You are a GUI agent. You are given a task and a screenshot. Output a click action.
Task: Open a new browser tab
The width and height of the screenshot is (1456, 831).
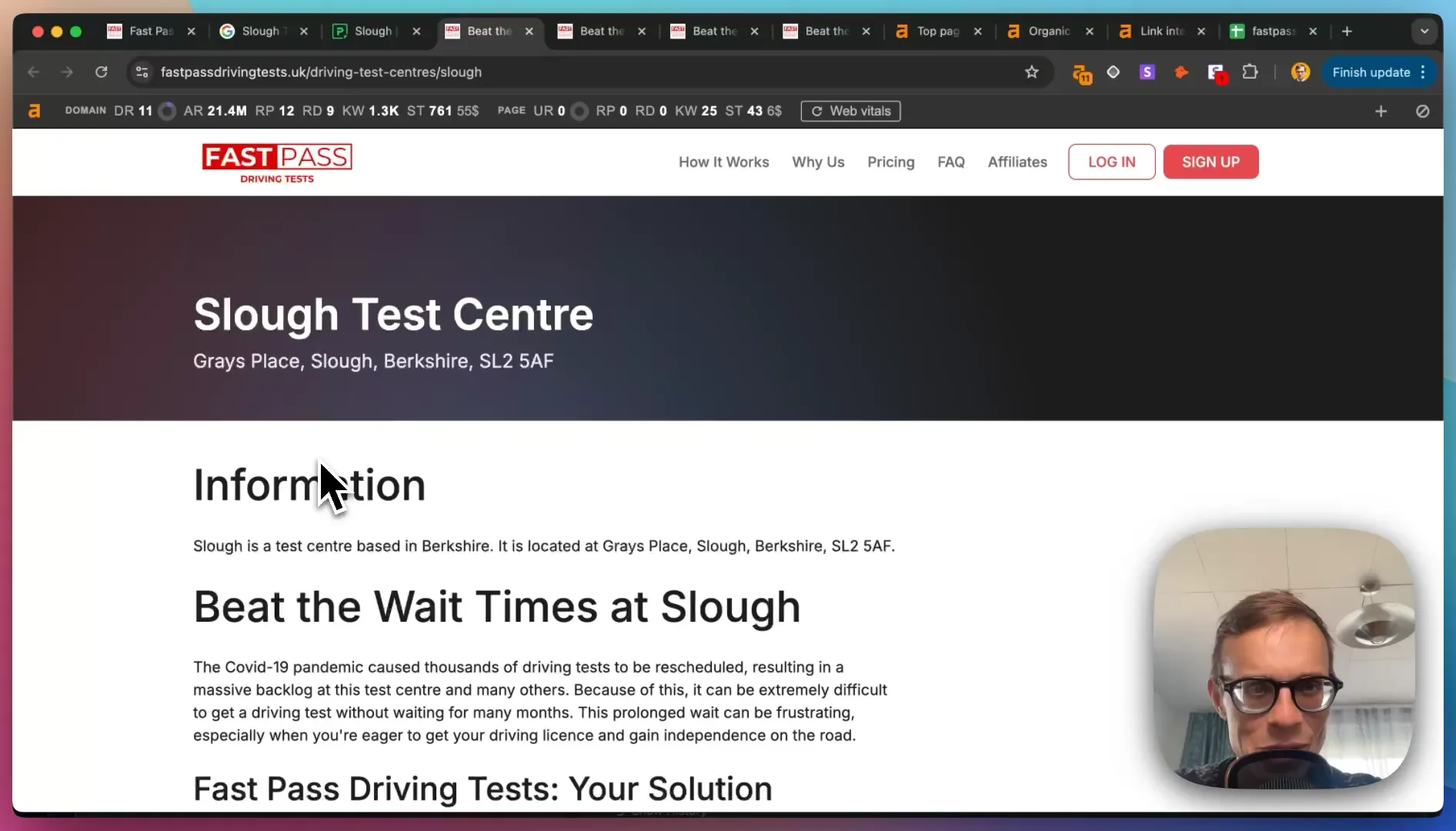tap(1347, 31)
